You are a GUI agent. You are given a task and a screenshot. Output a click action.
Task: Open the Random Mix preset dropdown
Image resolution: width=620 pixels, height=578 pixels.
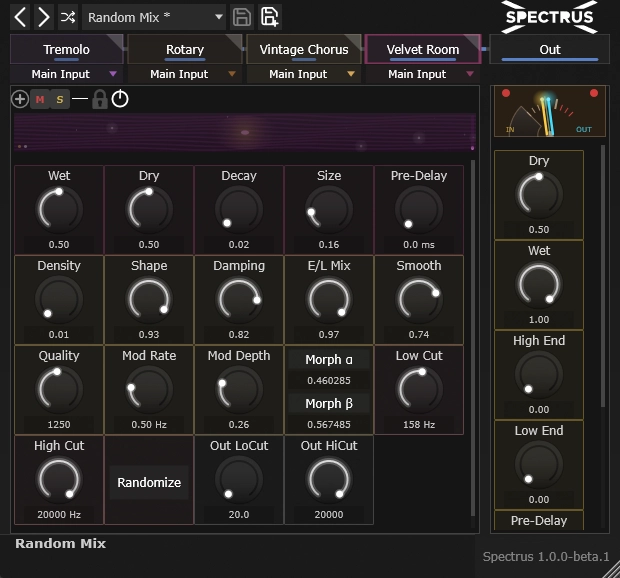(x=155, y=17)
